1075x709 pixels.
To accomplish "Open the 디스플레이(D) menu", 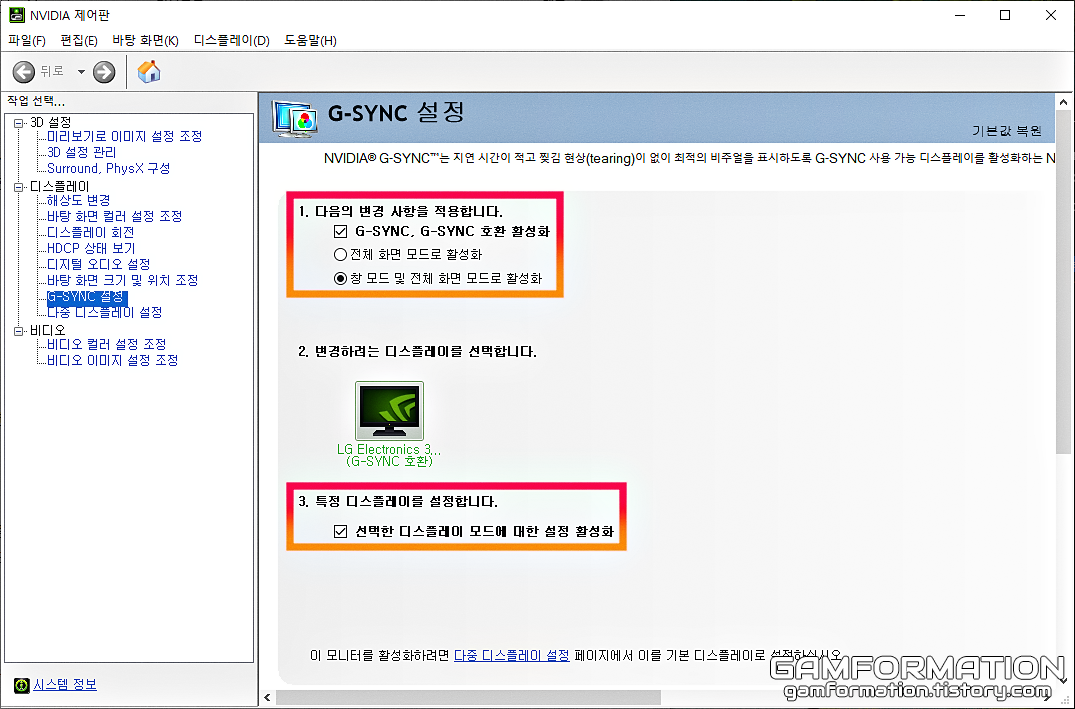I will [232, 40].
